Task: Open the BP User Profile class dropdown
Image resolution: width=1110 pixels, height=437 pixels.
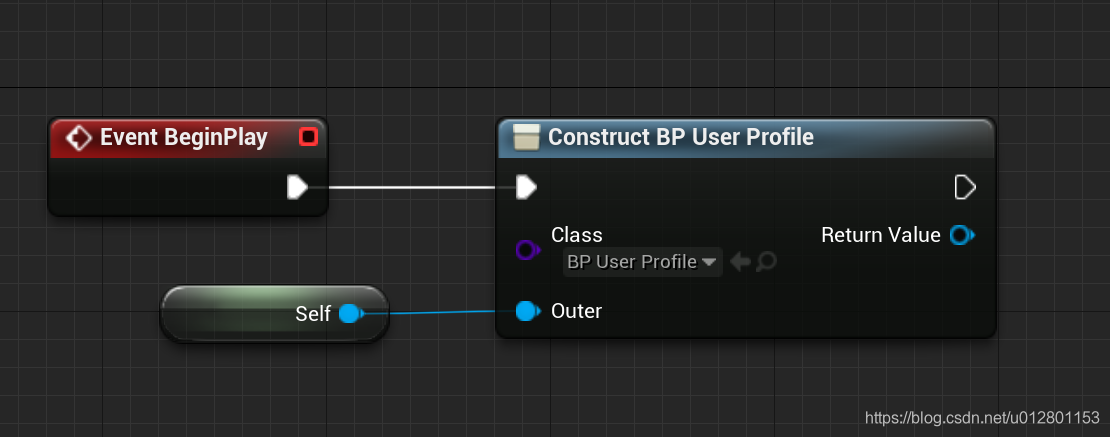Action: (642, 262)
